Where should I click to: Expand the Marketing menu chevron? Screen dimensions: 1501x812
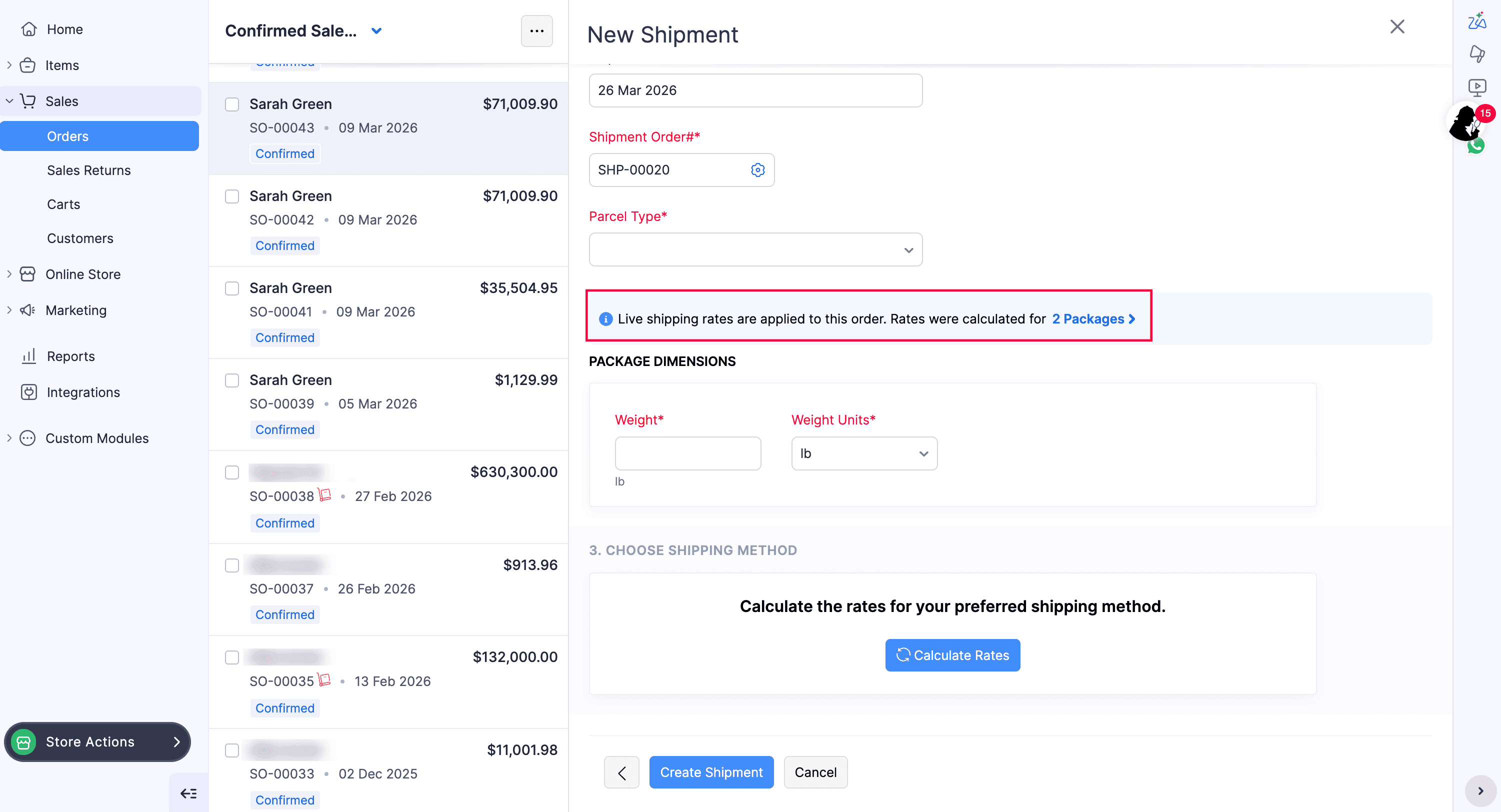click(x=8, y=310)
